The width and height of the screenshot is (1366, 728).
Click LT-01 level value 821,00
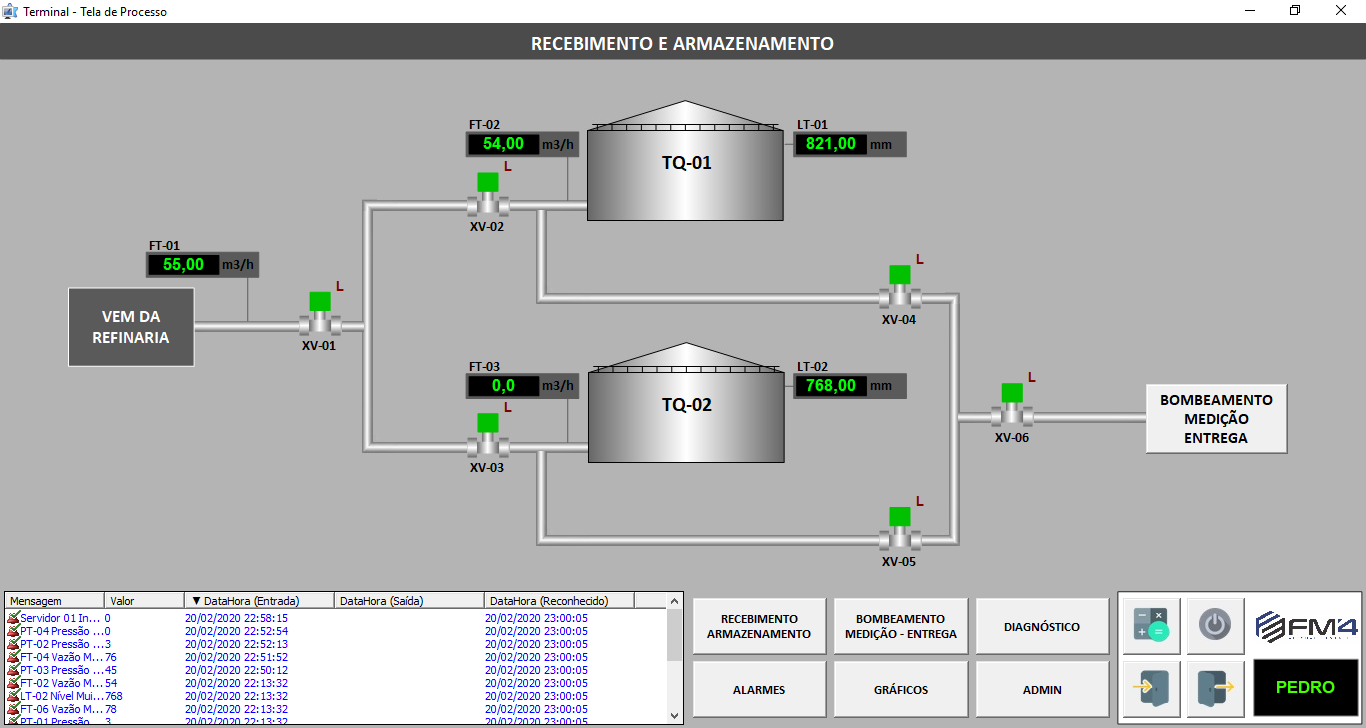click(x=831, y=144)
